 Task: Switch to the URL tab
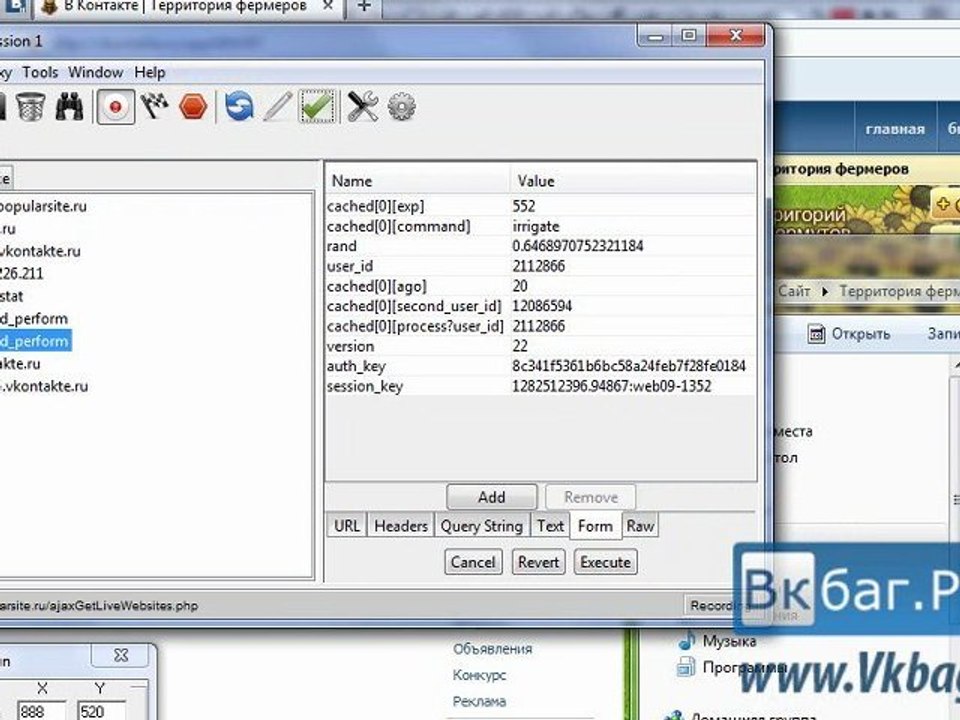point(347,526)
